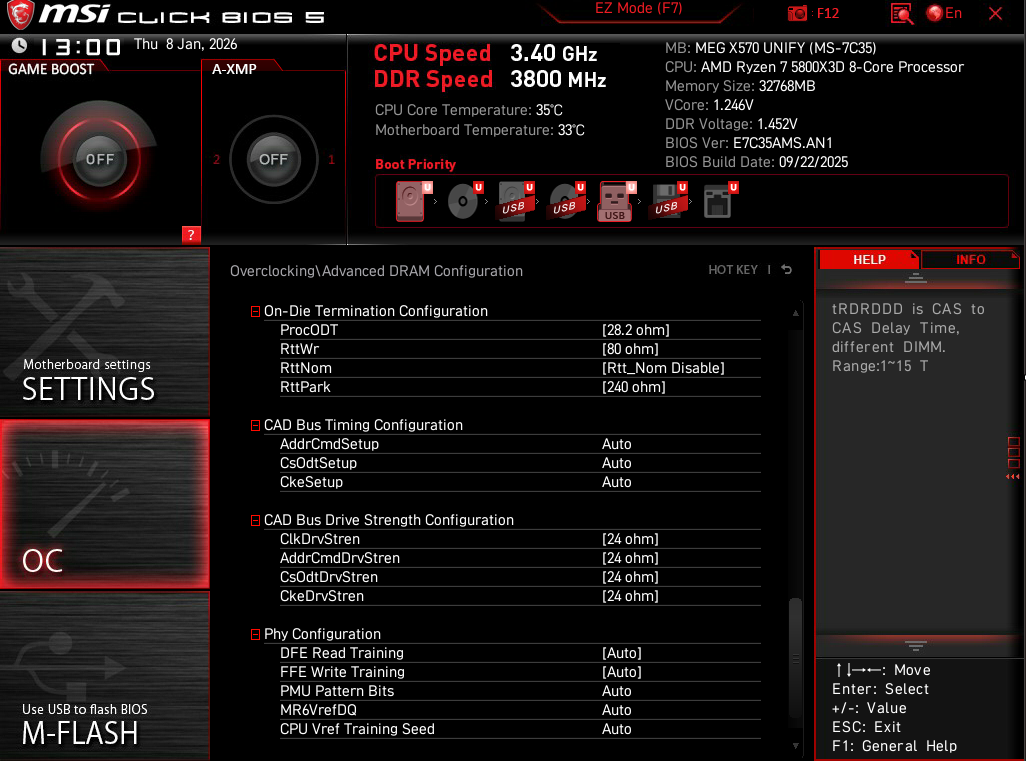
Task: Close the BIOS with the X button
Action: [x=995, y=13]
